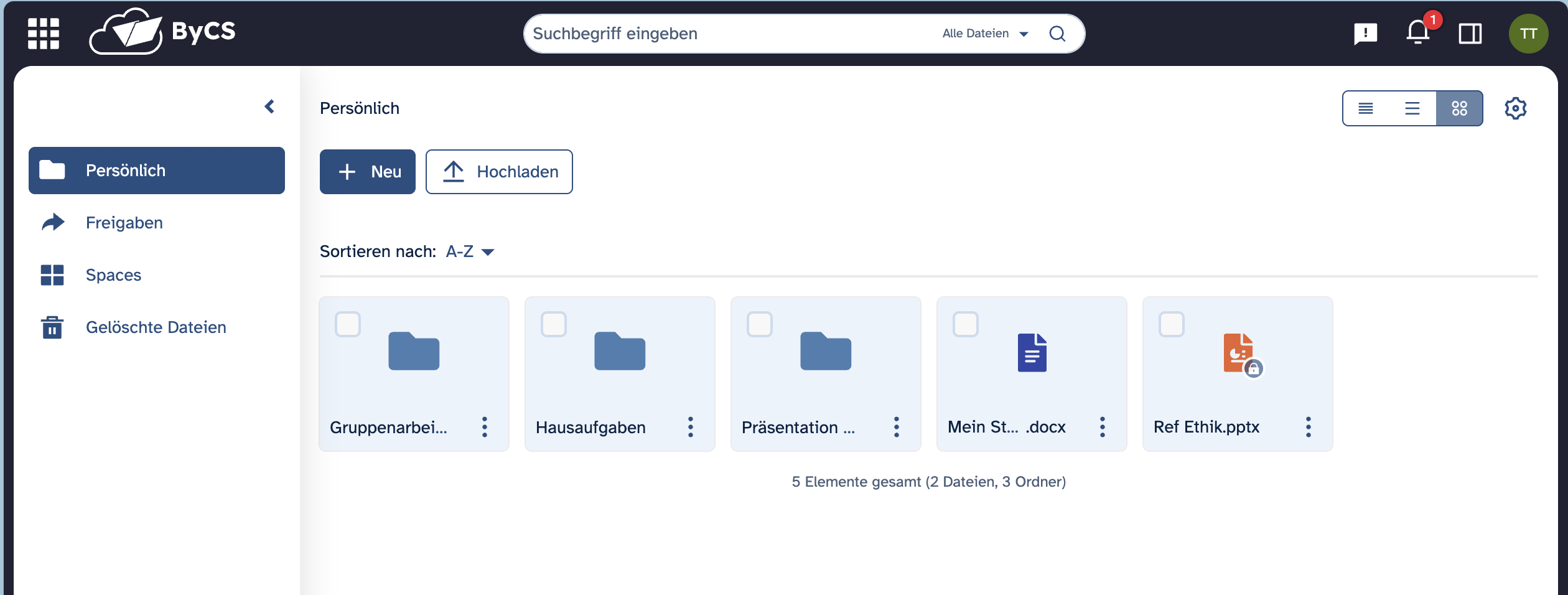The width and height of the screenshot is (1568, 595).
Task: Open the app launcher grid icon
Action: click(x=44, y=34)
